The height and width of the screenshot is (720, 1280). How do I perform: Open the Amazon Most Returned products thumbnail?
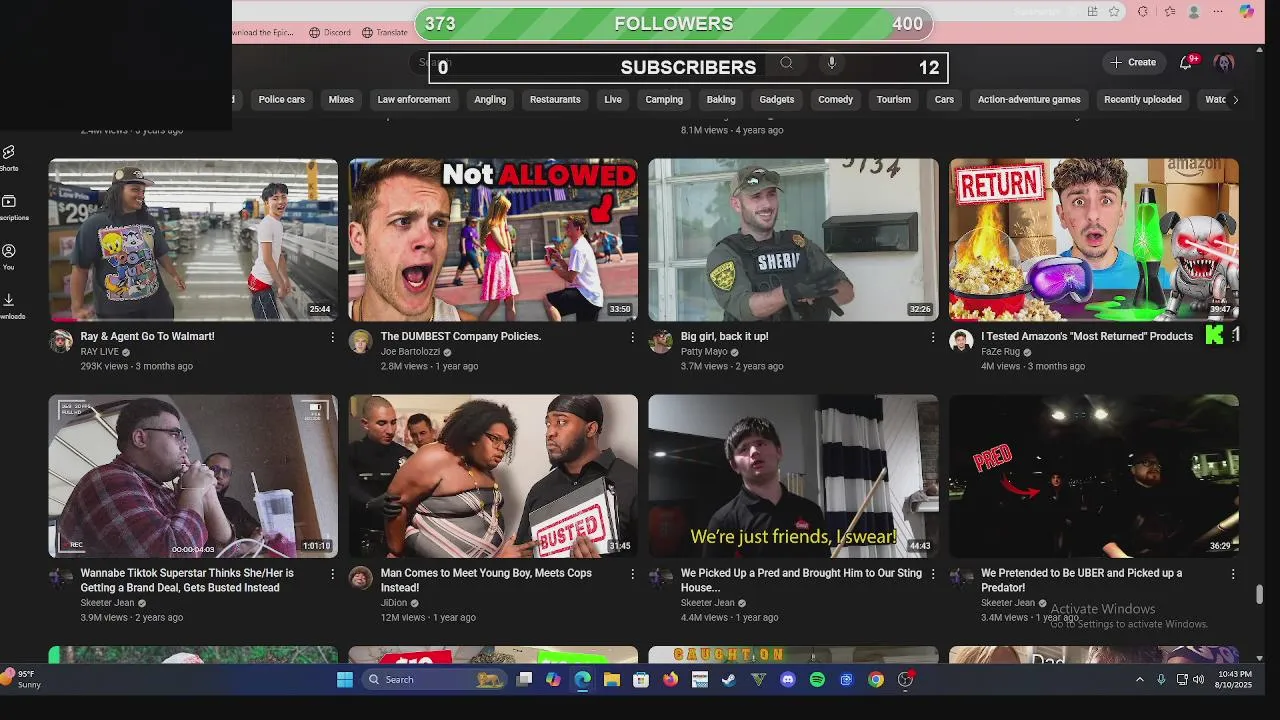coord(1094,240)
